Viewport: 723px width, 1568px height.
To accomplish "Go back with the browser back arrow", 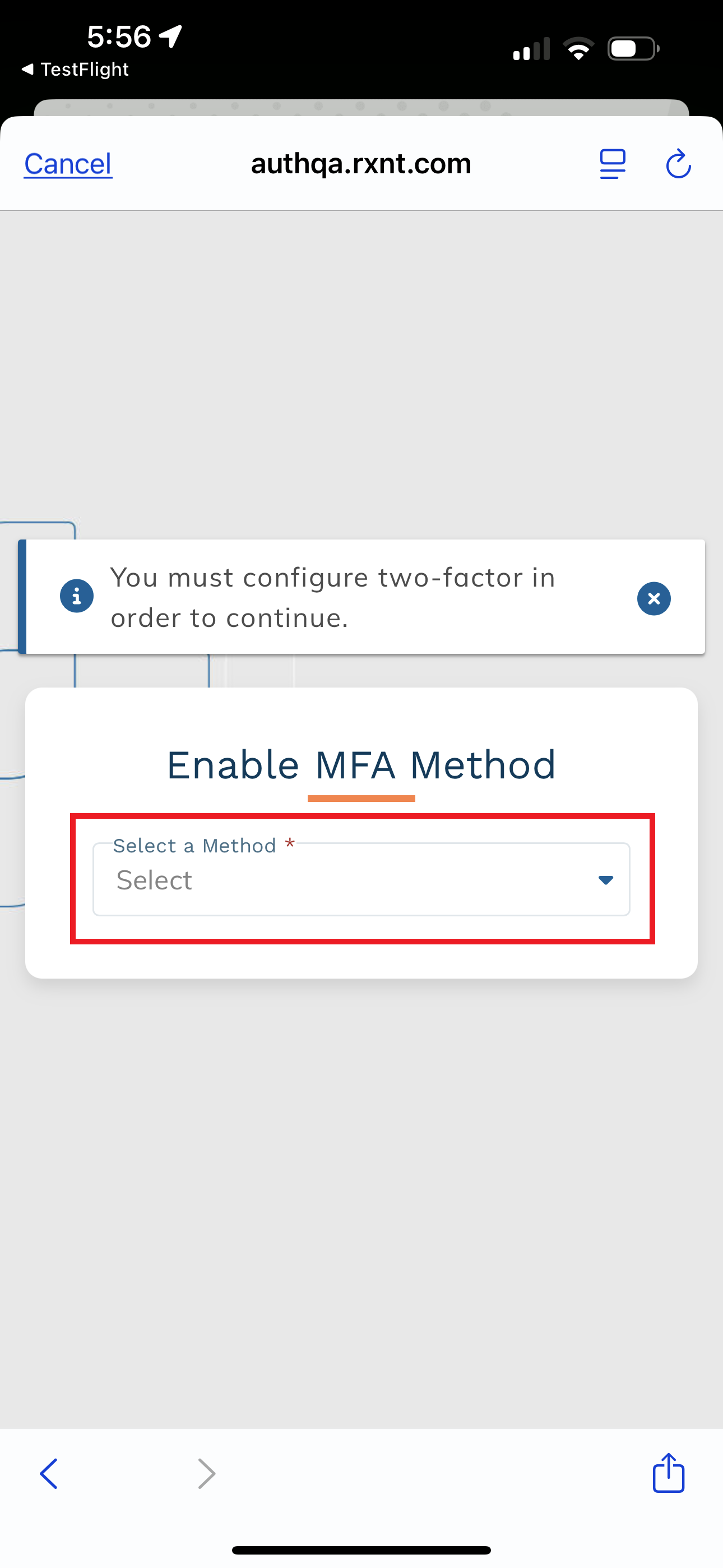I will click(x=49, y=1474).
